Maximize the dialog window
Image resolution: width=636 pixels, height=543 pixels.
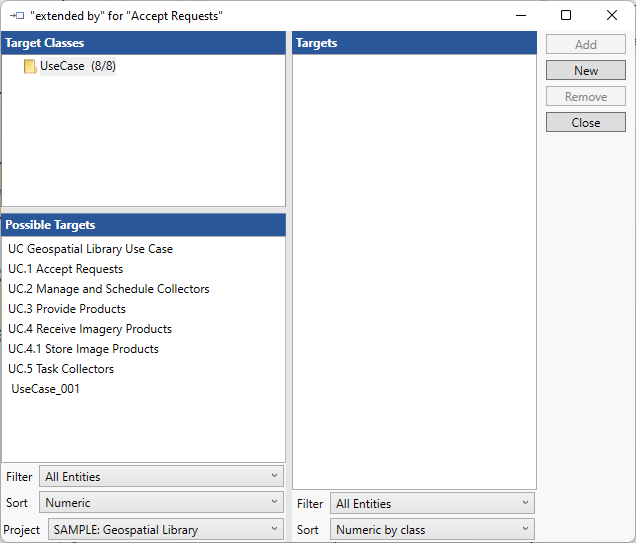(566, 15)
